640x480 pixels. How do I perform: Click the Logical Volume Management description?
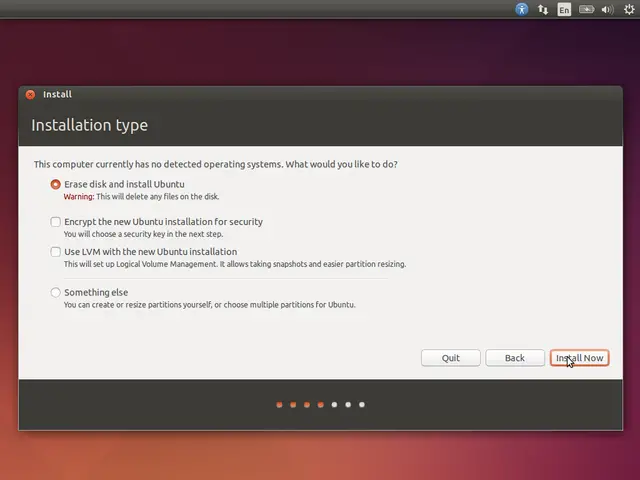(235, 264)
